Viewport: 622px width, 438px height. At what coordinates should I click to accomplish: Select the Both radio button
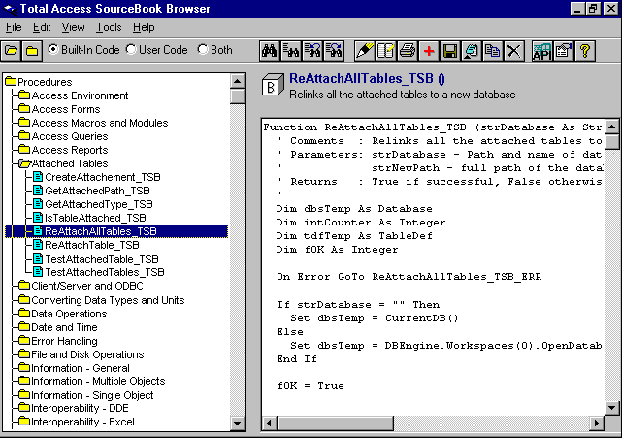click(203, 49)
